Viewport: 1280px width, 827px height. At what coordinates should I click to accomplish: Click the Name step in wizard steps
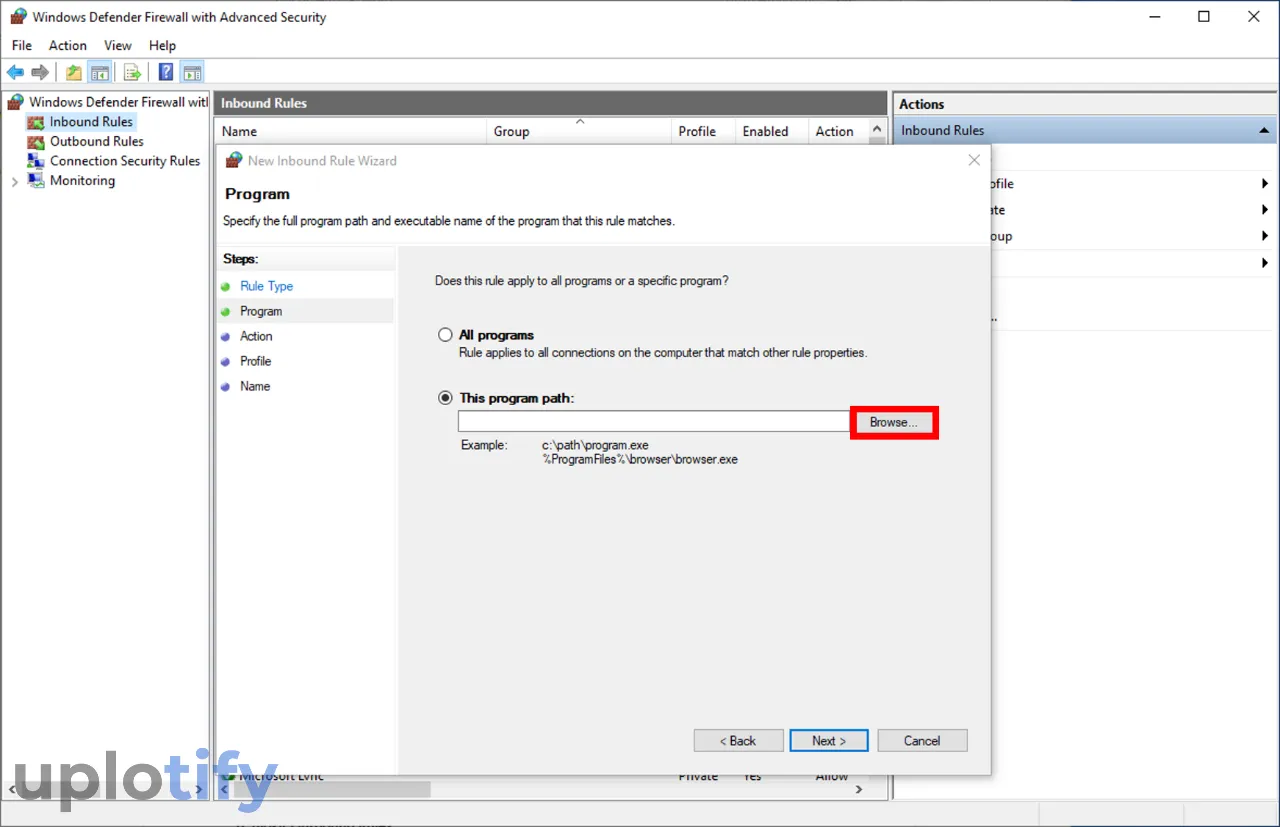pyautogui.click(x=255, y=386)
